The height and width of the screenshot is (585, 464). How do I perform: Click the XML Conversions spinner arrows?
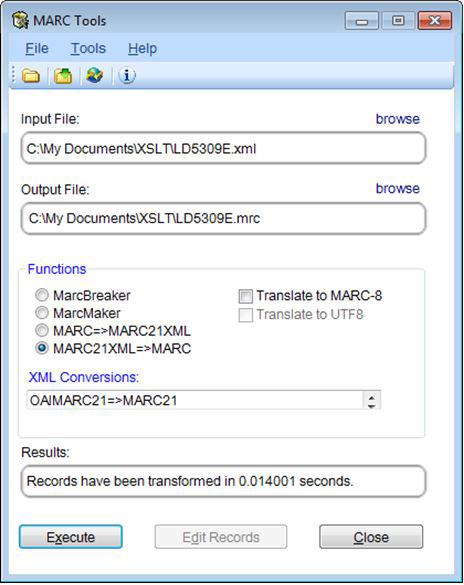tap(371, 400)
